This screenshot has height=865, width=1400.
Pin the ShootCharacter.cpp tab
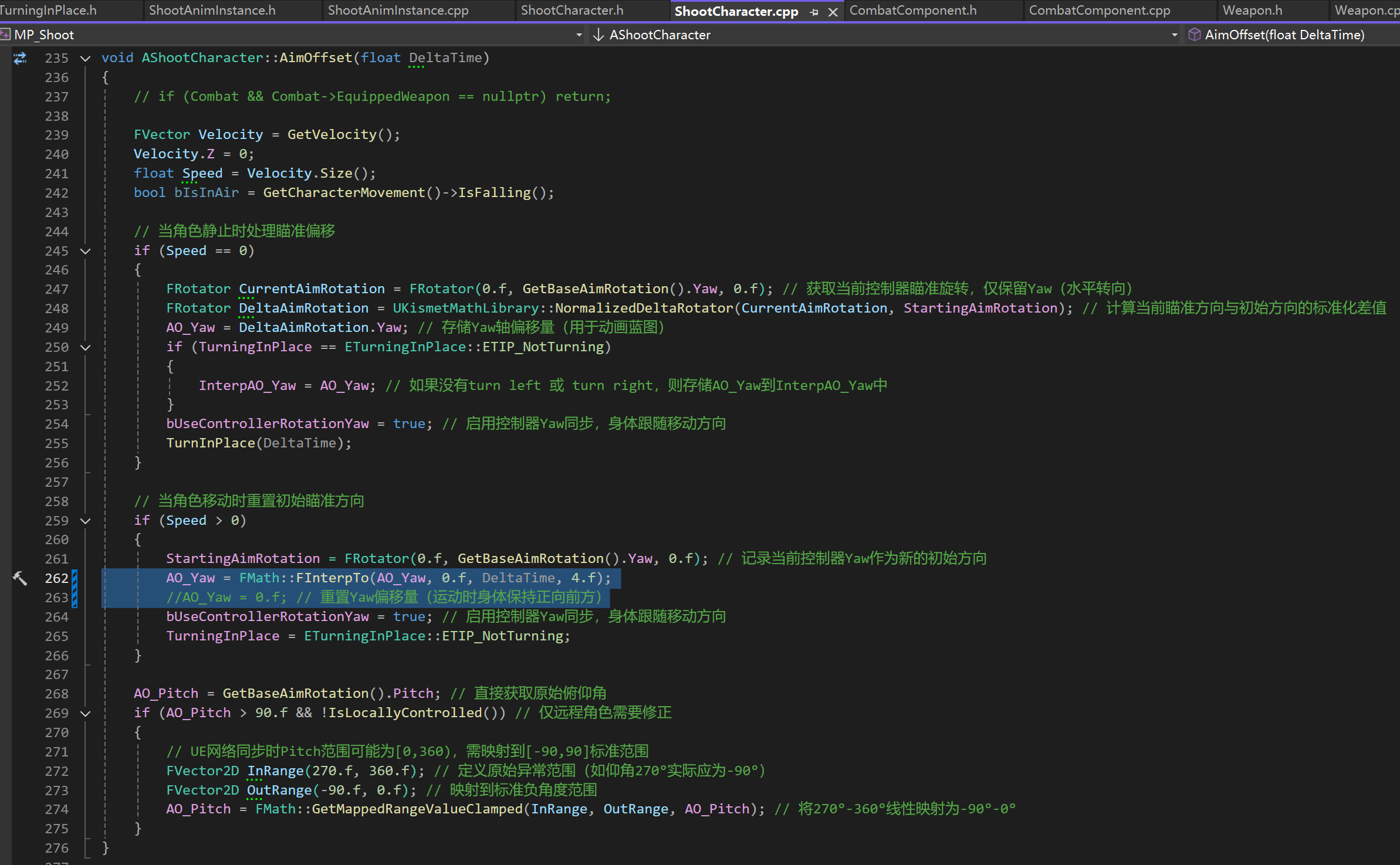click(814, 12)
